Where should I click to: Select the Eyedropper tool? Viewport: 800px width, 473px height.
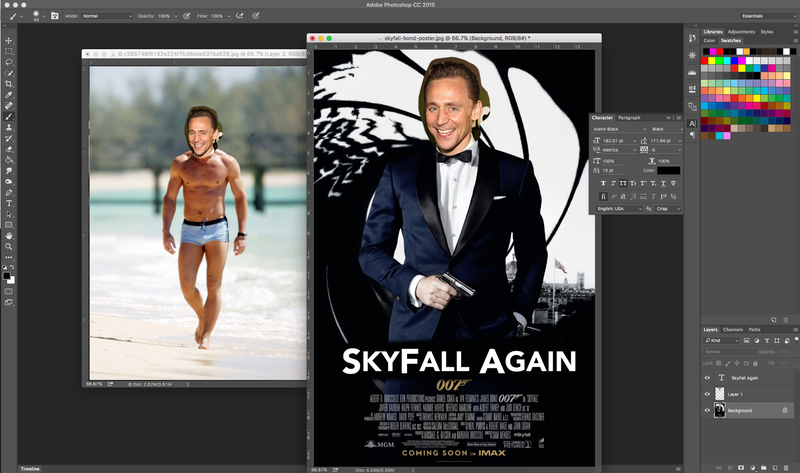pyautogui.click(x=9, y=95)
